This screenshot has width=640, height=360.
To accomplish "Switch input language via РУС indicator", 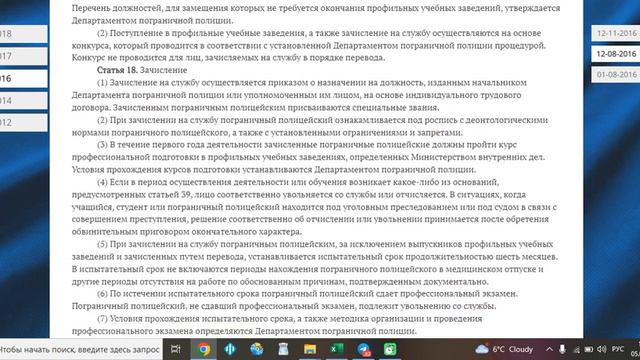I will click(x=618, y=349).
